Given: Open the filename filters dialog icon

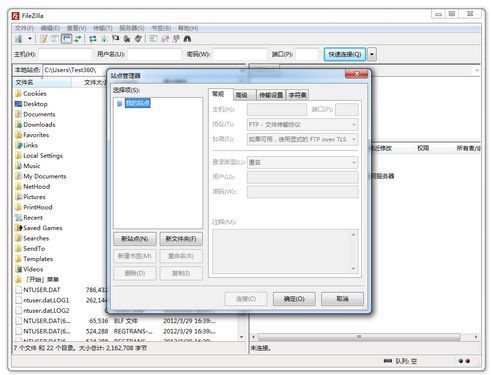Looking at the screenshot, I should pos(153,39).
